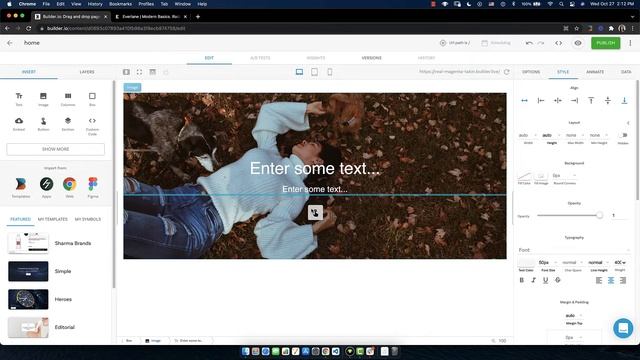Screen dimensions: 640x360
Task: Open the Max Width dropdown
Action: tap(575, 135)
